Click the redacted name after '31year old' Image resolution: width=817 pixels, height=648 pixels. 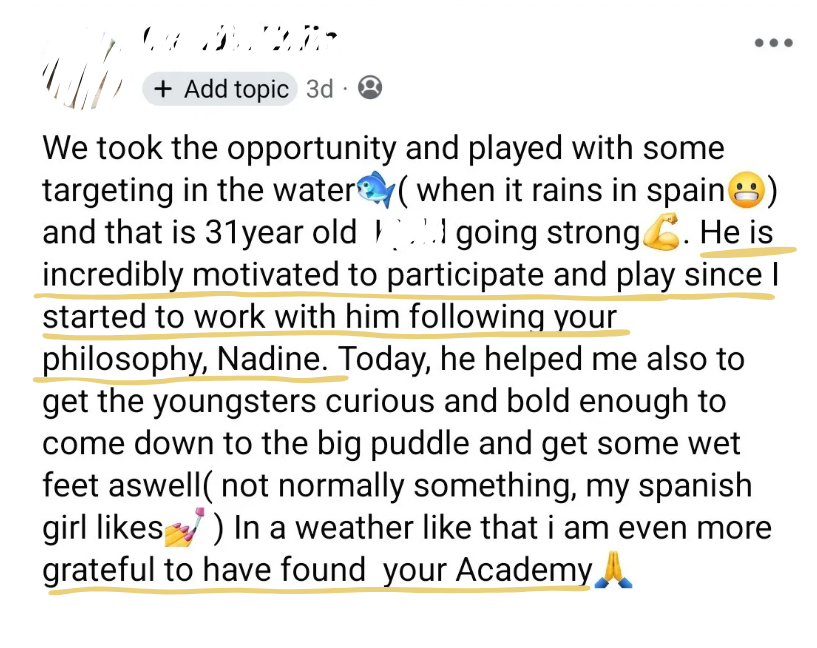click(407, 233)
